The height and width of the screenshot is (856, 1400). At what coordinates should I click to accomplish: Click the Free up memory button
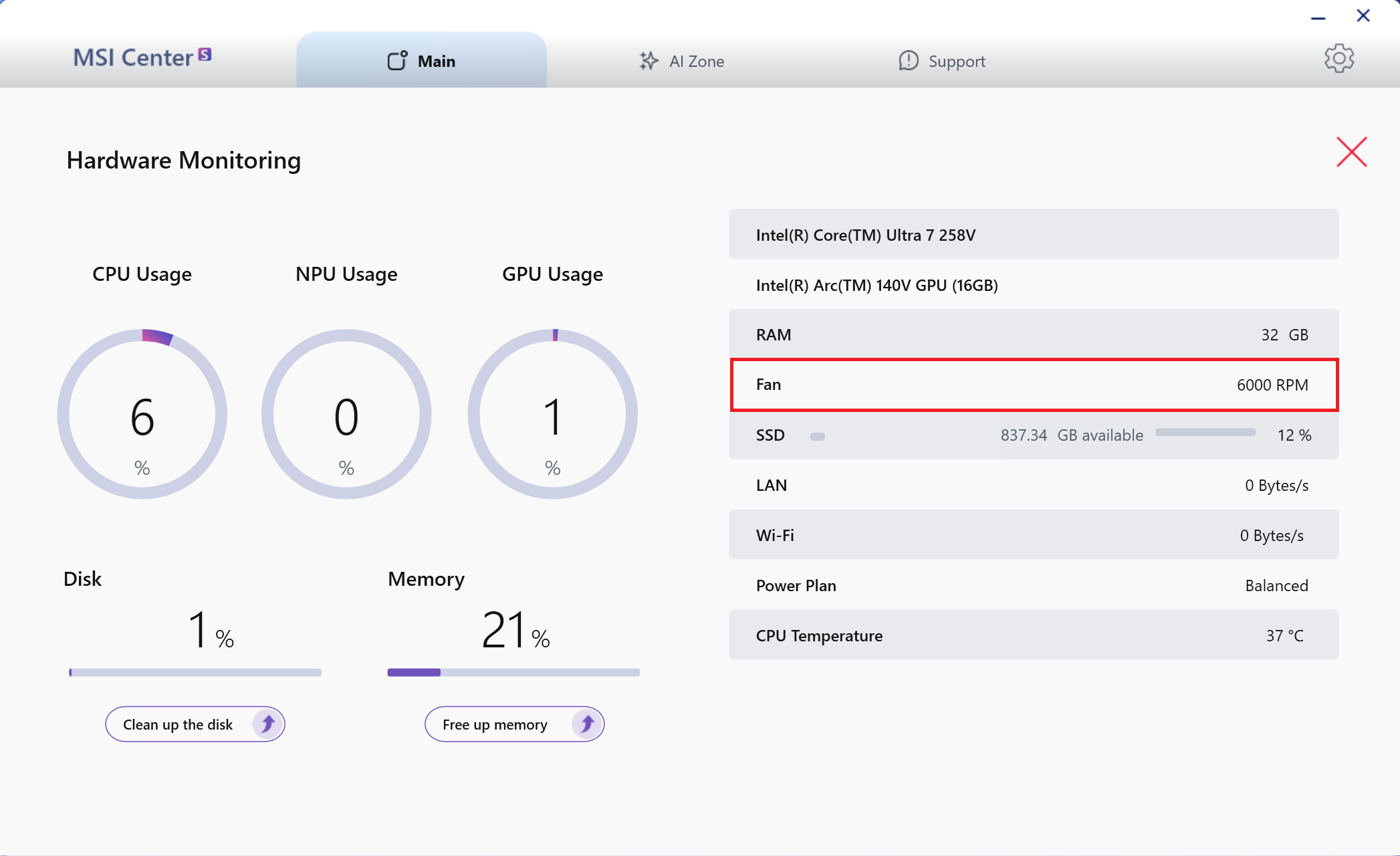515,724
